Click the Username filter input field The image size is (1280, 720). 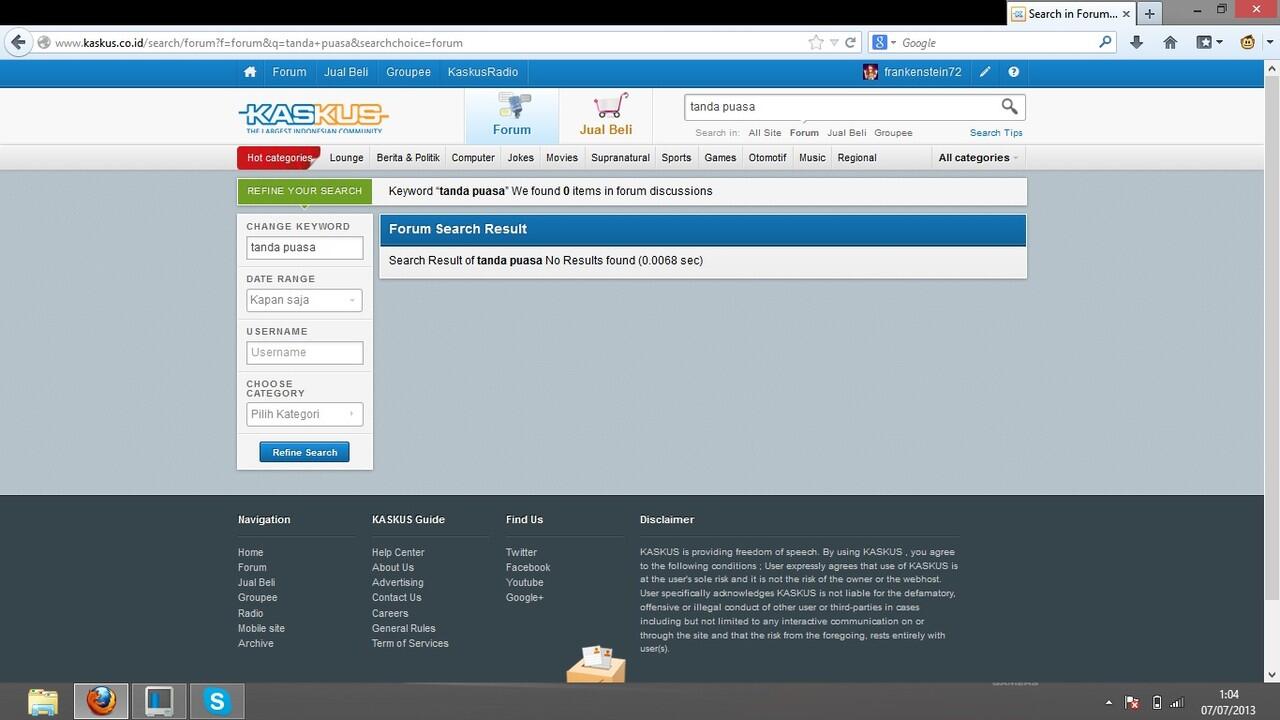tap(304, 352)
